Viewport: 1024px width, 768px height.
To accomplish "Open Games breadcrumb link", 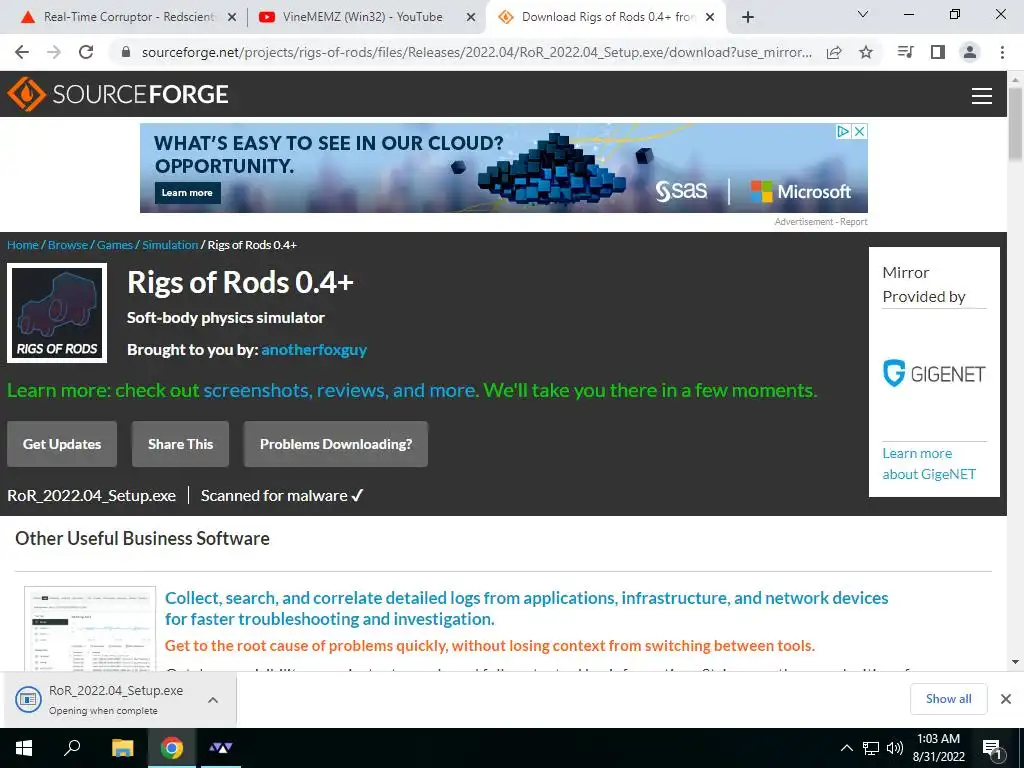I will [x=115, y=245].
